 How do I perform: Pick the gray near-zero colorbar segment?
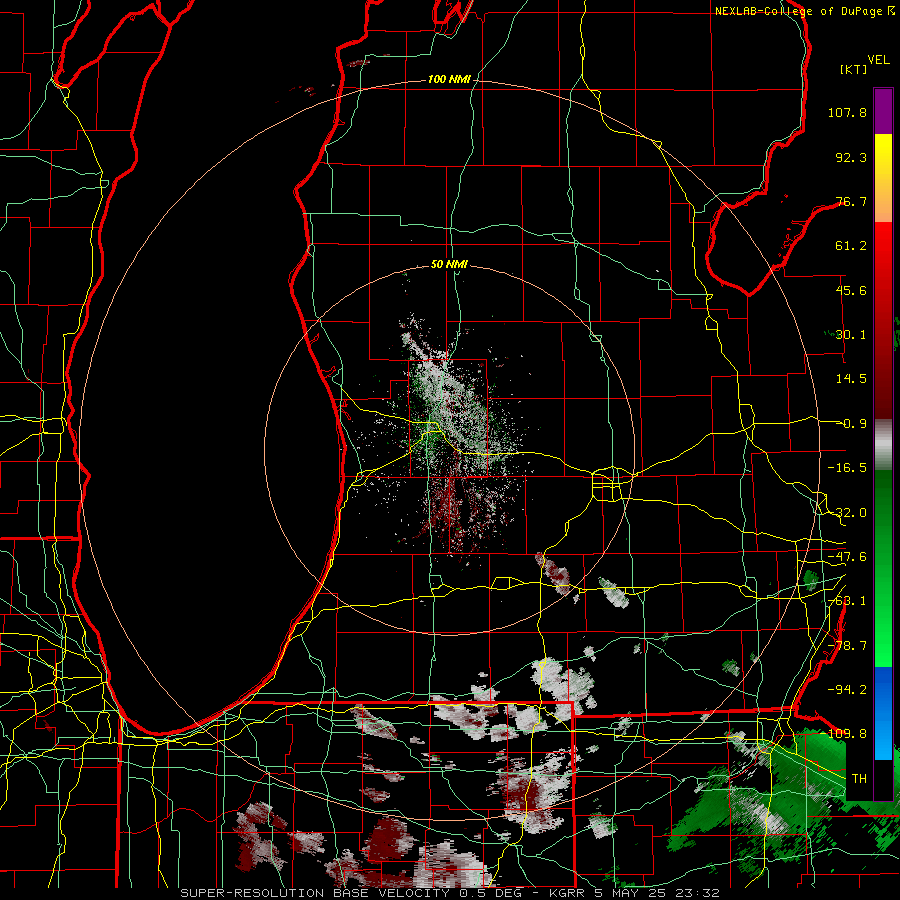click(x=883, y=445)
